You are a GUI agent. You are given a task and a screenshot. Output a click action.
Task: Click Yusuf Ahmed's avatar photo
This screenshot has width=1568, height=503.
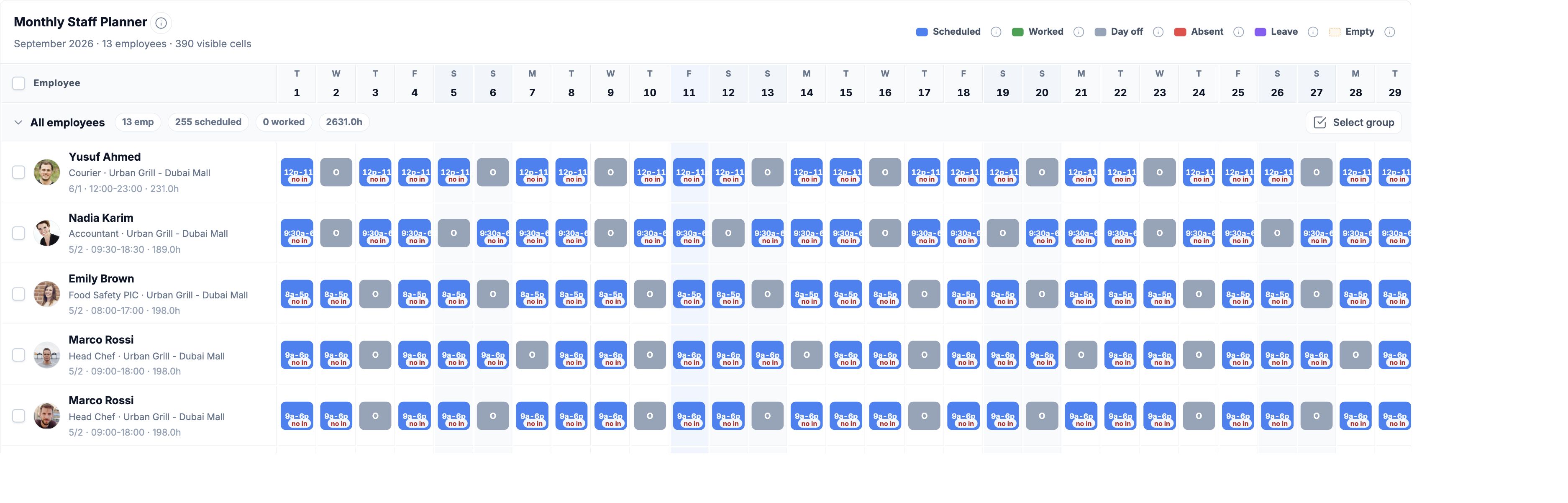coord(47,172)
